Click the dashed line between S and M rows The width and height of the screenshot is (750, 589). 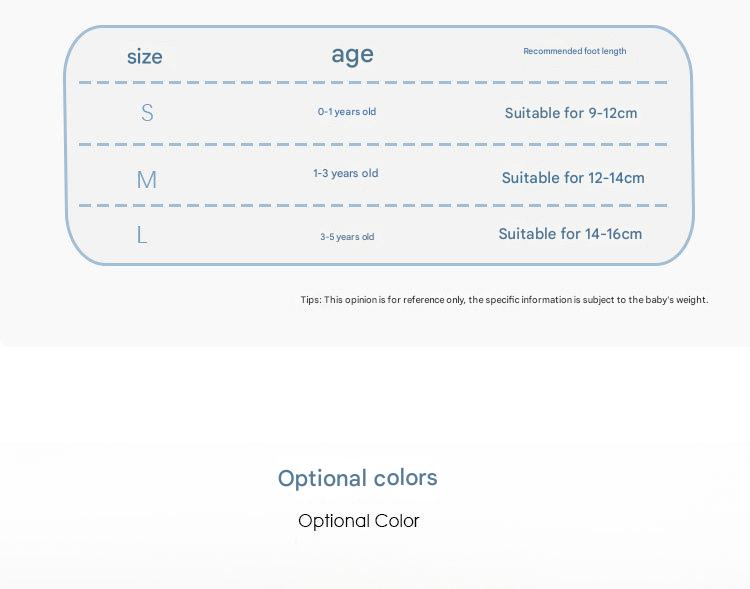pos(373,144)
